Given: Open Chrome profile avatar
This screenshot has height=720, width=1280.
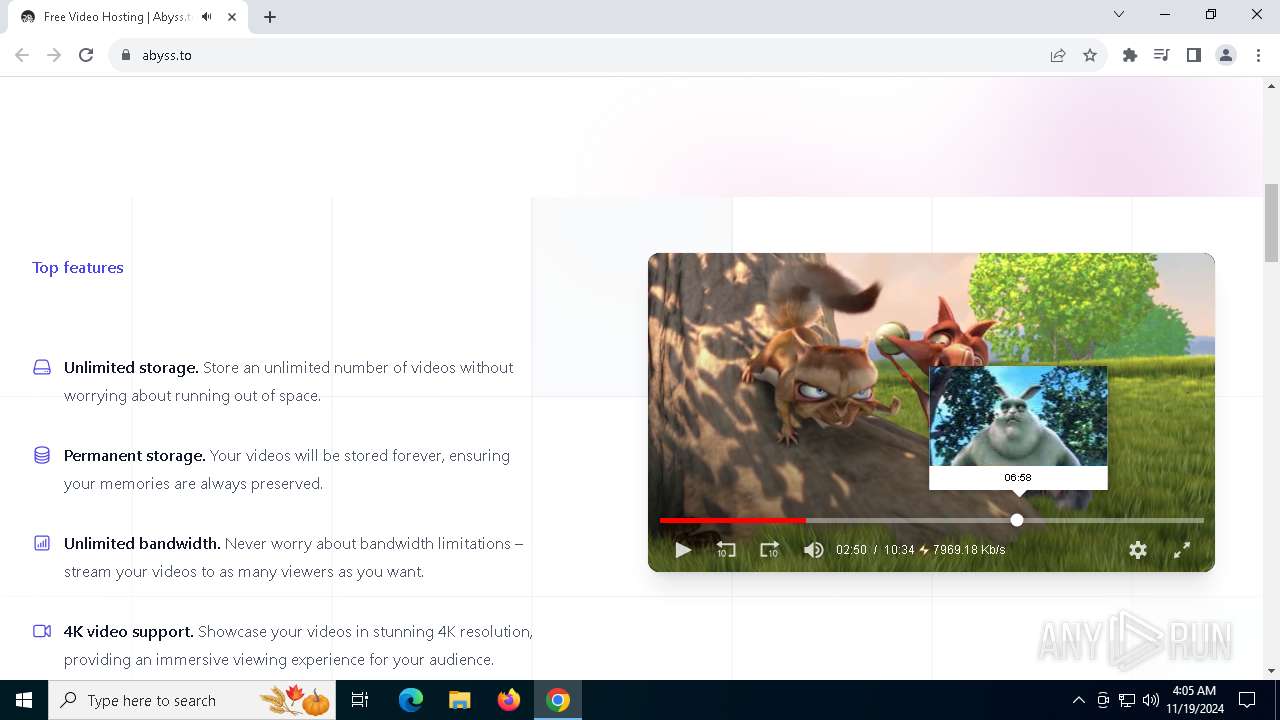Looking at the screenshot, I should pos(1226,55).
